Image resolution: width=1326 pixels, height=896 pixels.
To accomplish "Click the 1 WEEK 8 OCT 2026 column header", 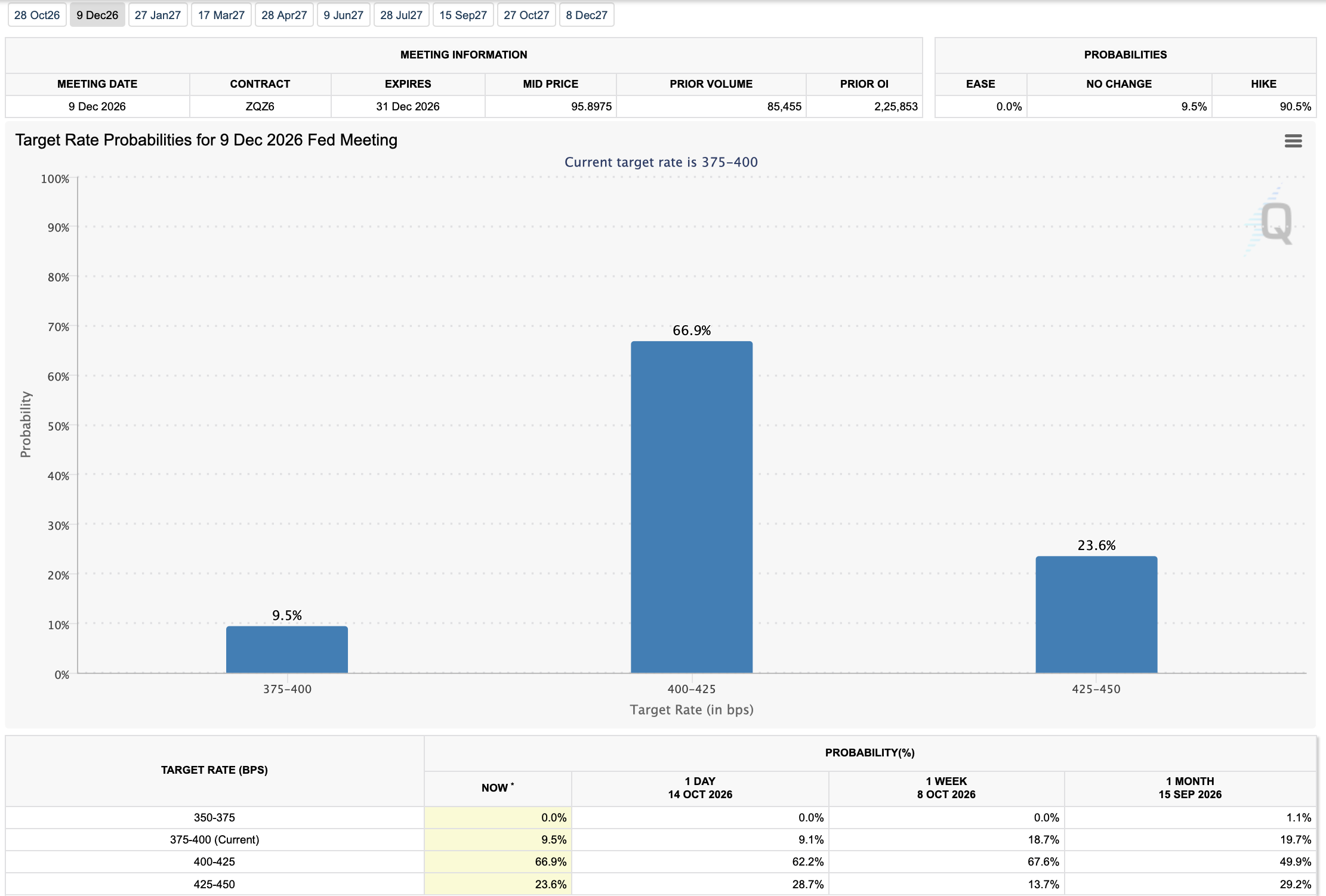I will point(946,788).
